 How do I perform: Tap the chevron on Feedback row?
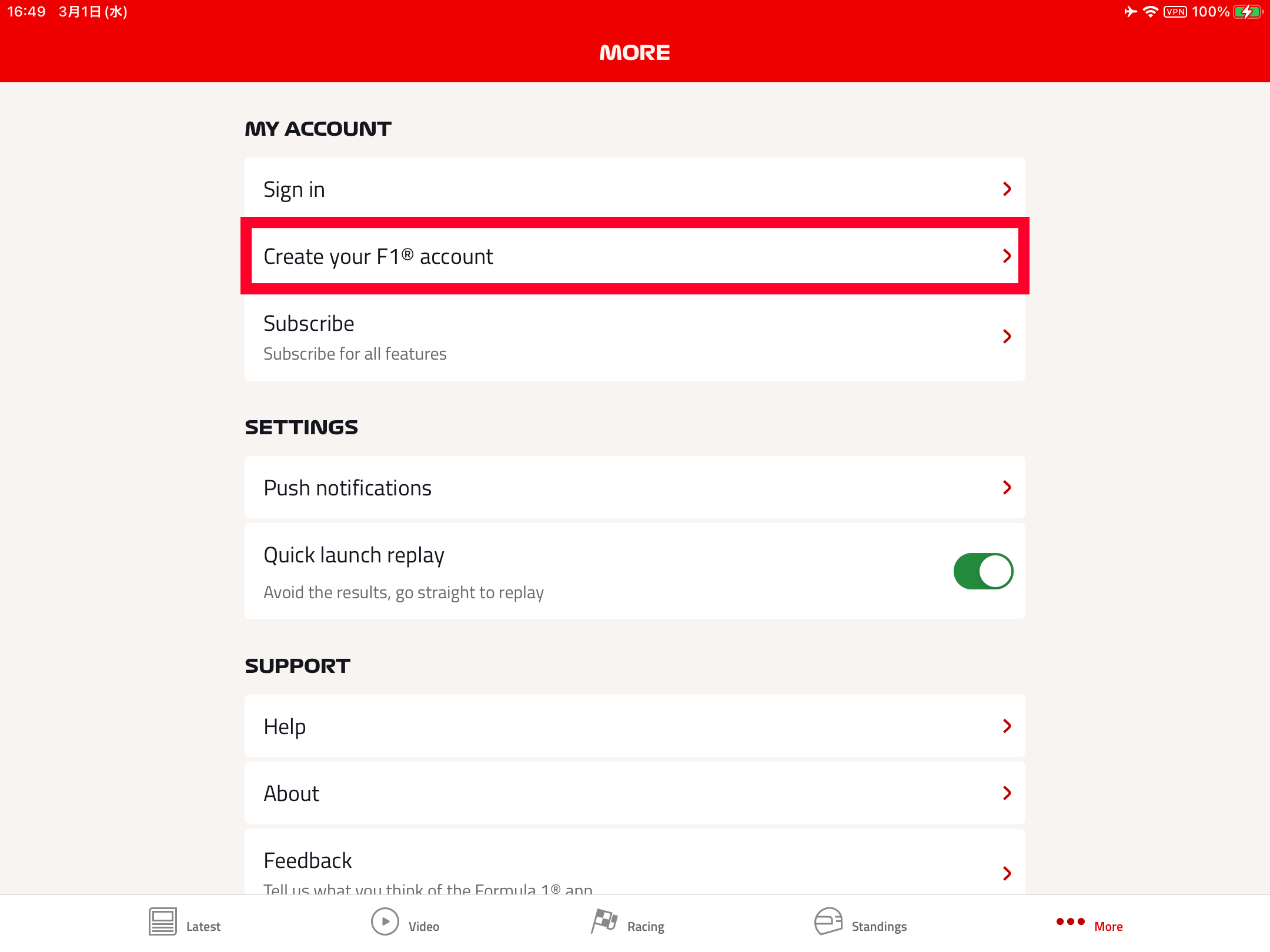click(x=1007, y=873)
